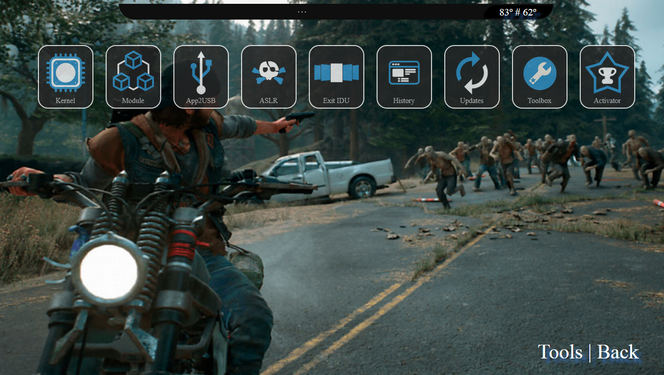This screenshot has width=664, height=375.
Task: Open the History window icon
Action: coord(404,77)
